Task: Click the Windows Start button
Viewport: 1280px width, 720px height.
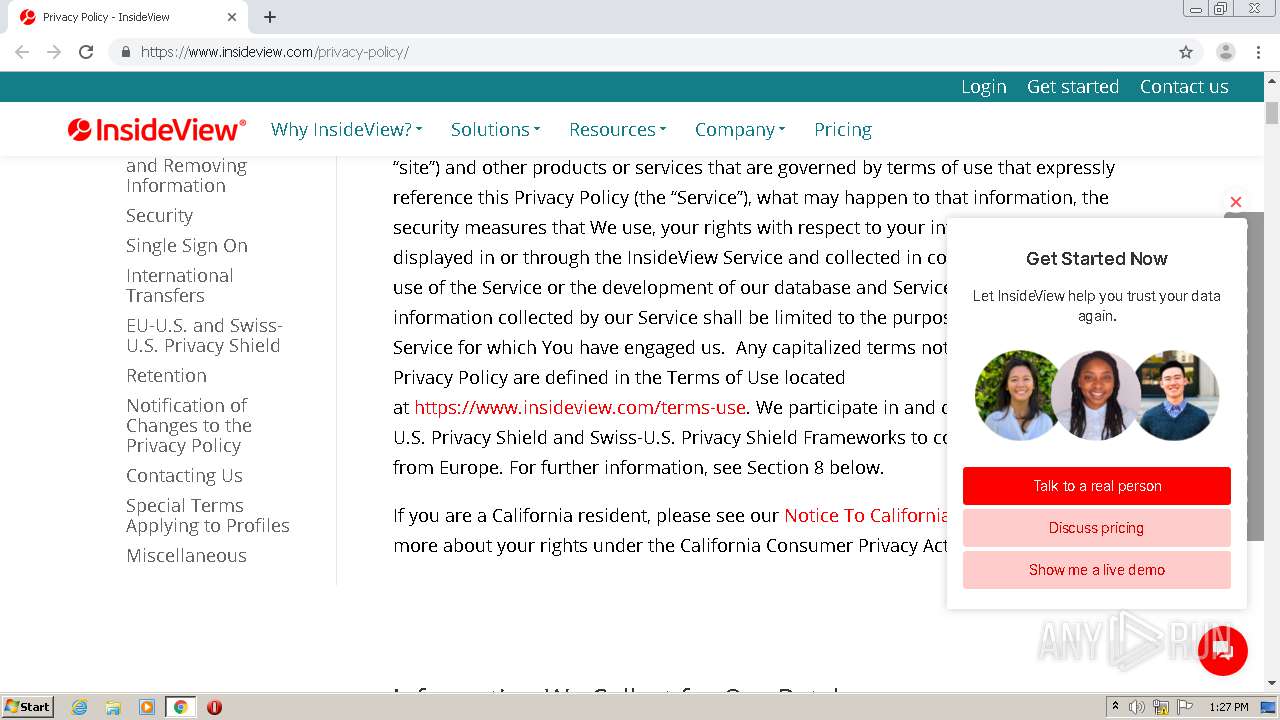Action: tap(28, 707)
